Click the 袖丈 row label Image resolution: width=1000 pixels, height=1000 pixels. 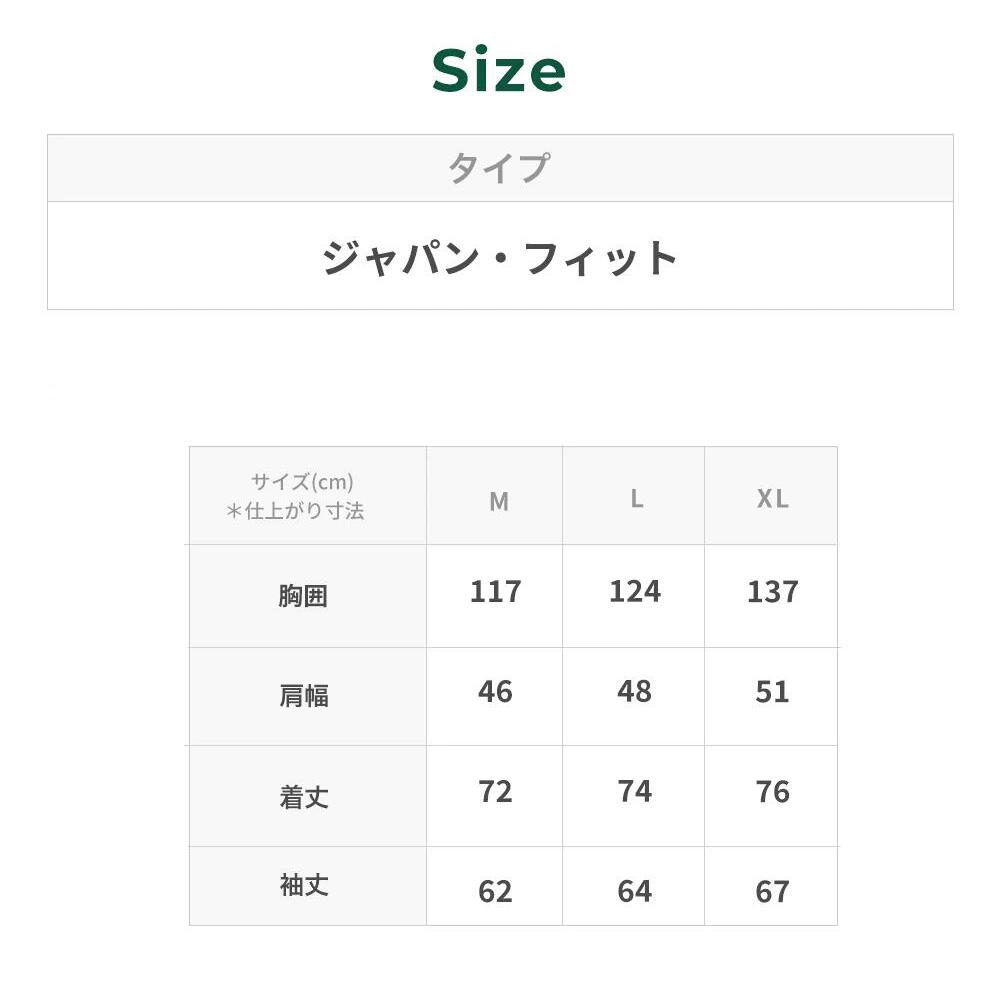pos(303,886)
